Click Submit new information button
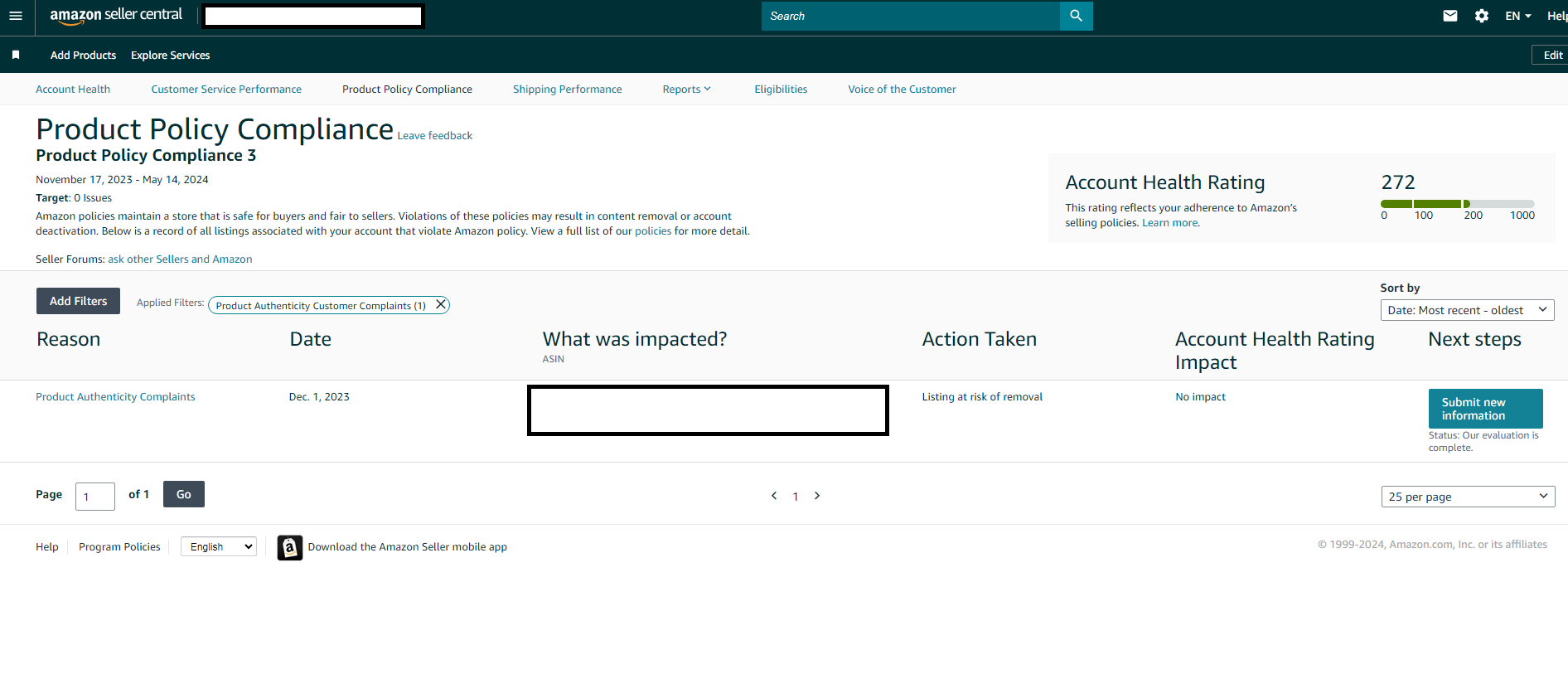Viewport: 1568px width, 674px height. (x=1485, y=409)
